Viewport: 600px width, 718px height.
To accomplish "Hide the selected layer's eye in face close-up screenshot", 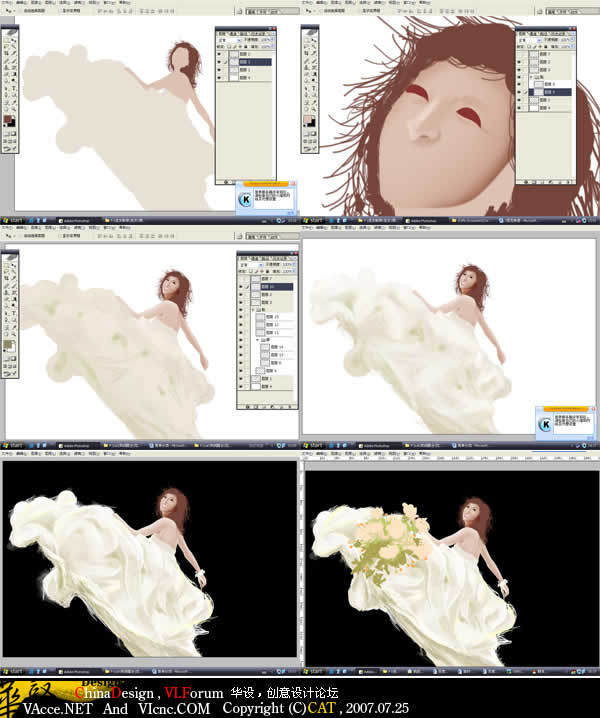I will pyautogui.click(x=519, y=92).
